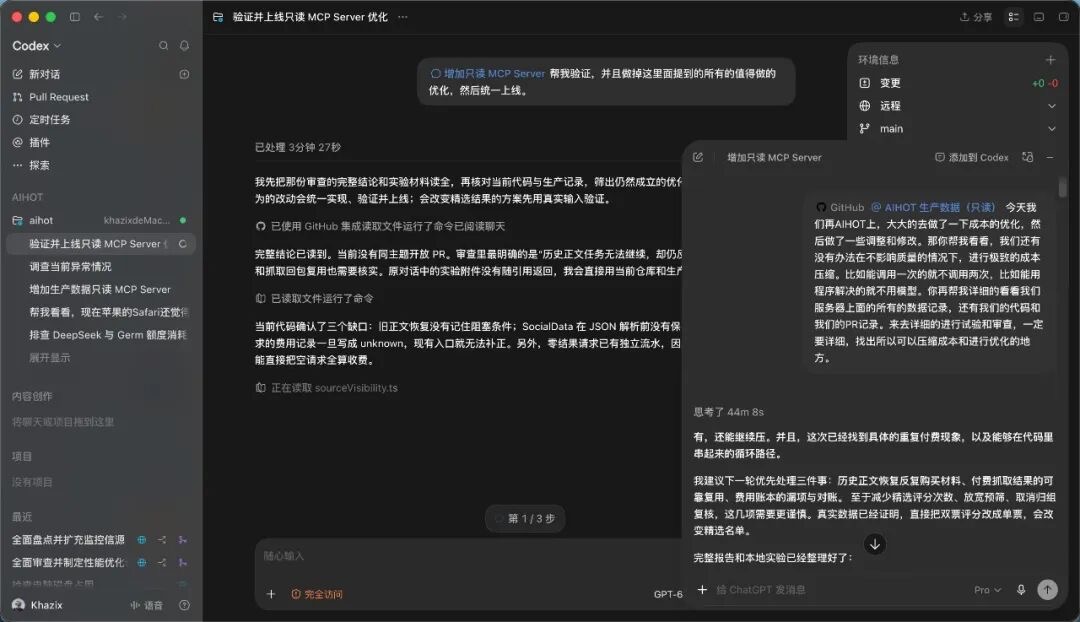Open recent item 全面盘点并扩充监控信源
1080x622 pixels.
click(x=68, y=540)
